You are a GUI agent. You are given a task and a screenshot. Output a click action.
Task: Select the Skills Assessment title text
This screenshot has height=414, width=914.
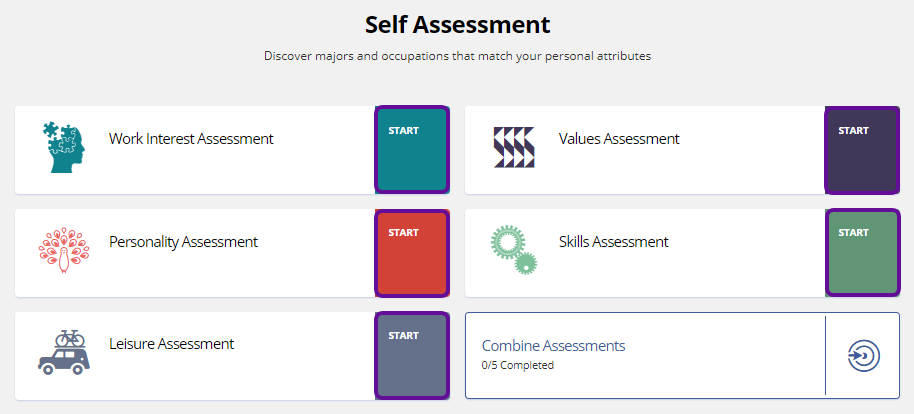coord(613,241)
